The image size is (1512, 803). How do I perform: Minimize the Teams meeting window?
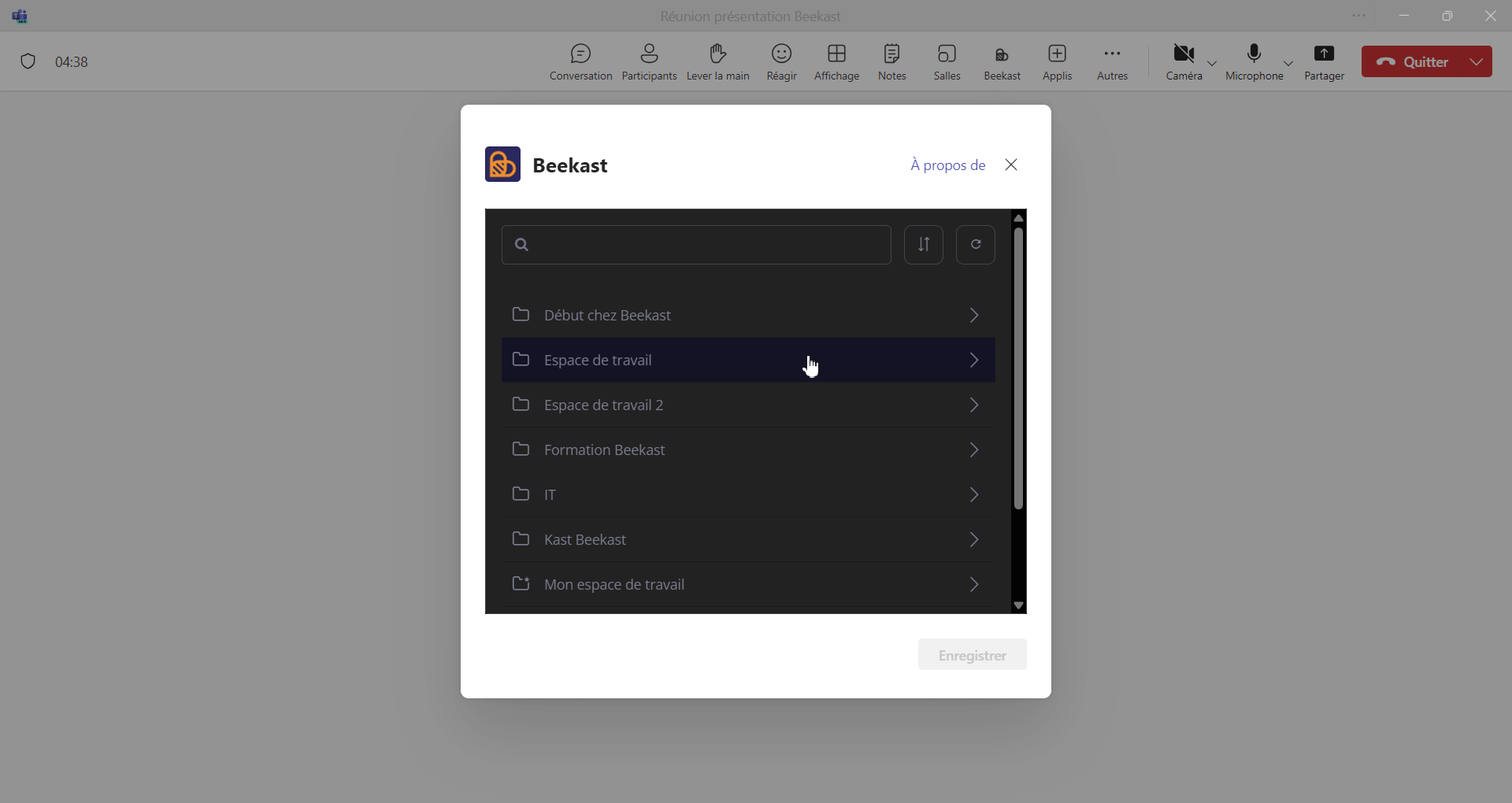point(1405,16)
